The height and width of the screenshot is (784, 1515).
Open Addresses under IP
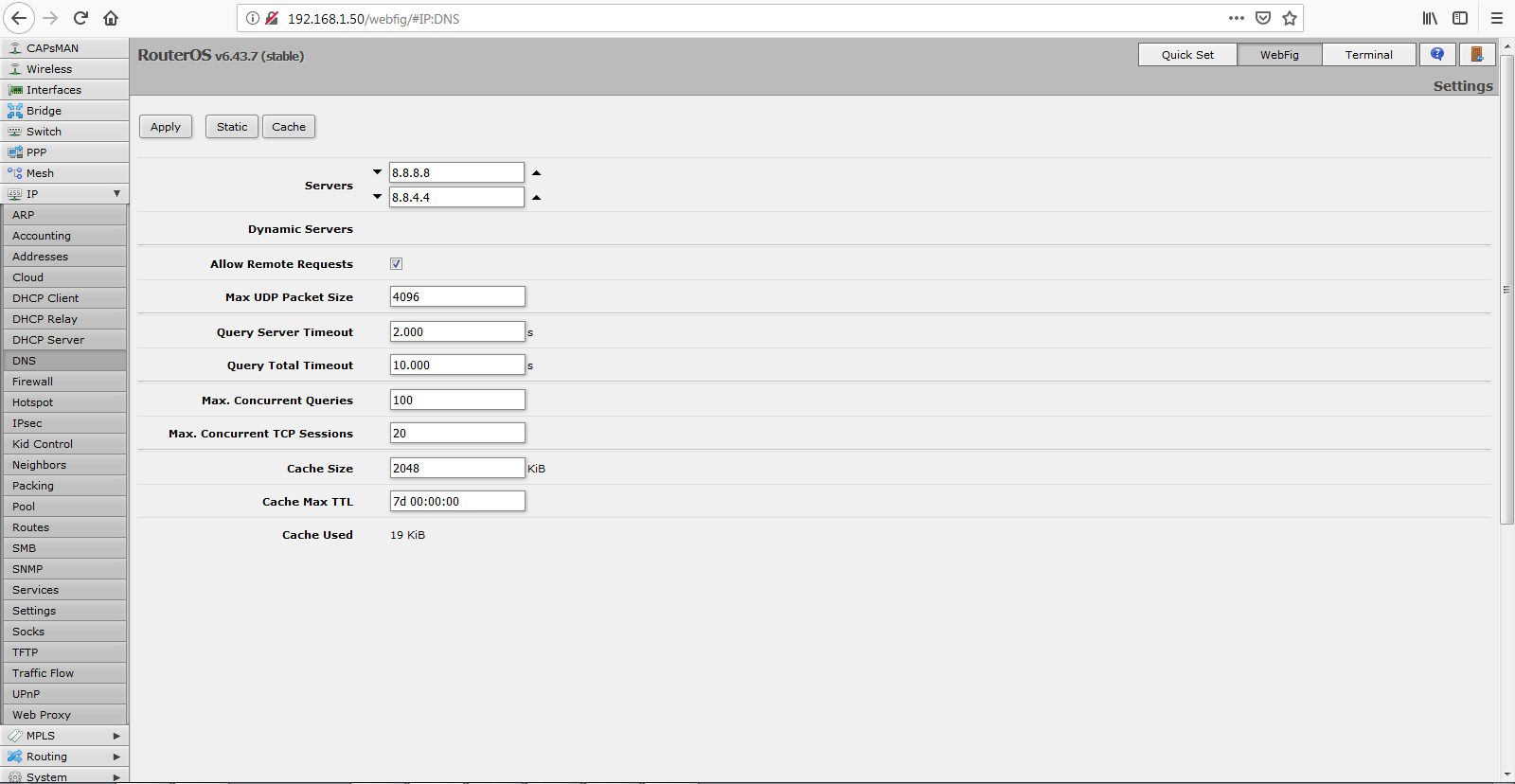(64, 257)
